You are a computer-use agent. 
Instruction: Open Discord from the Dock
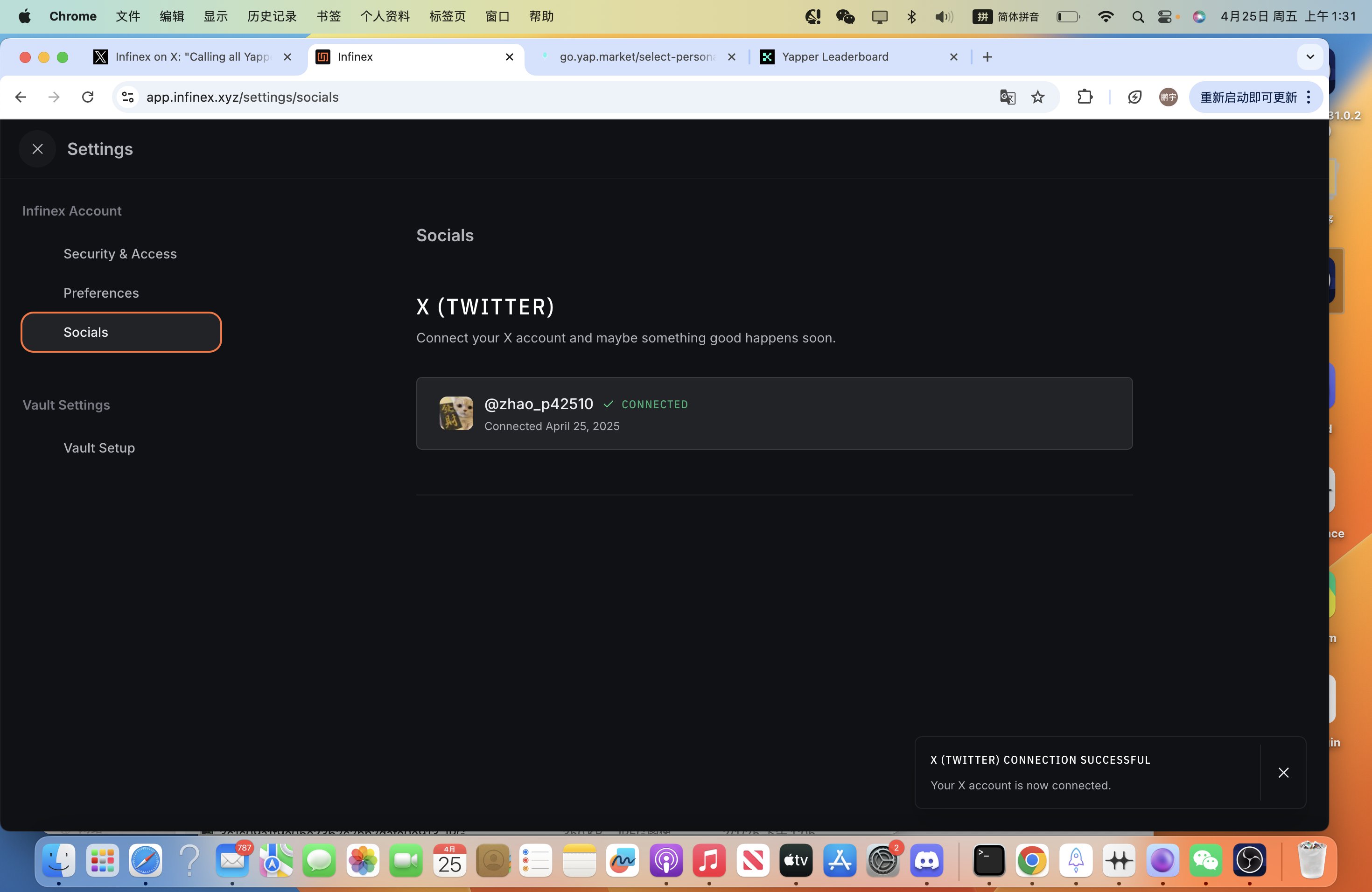pos(926,860)
